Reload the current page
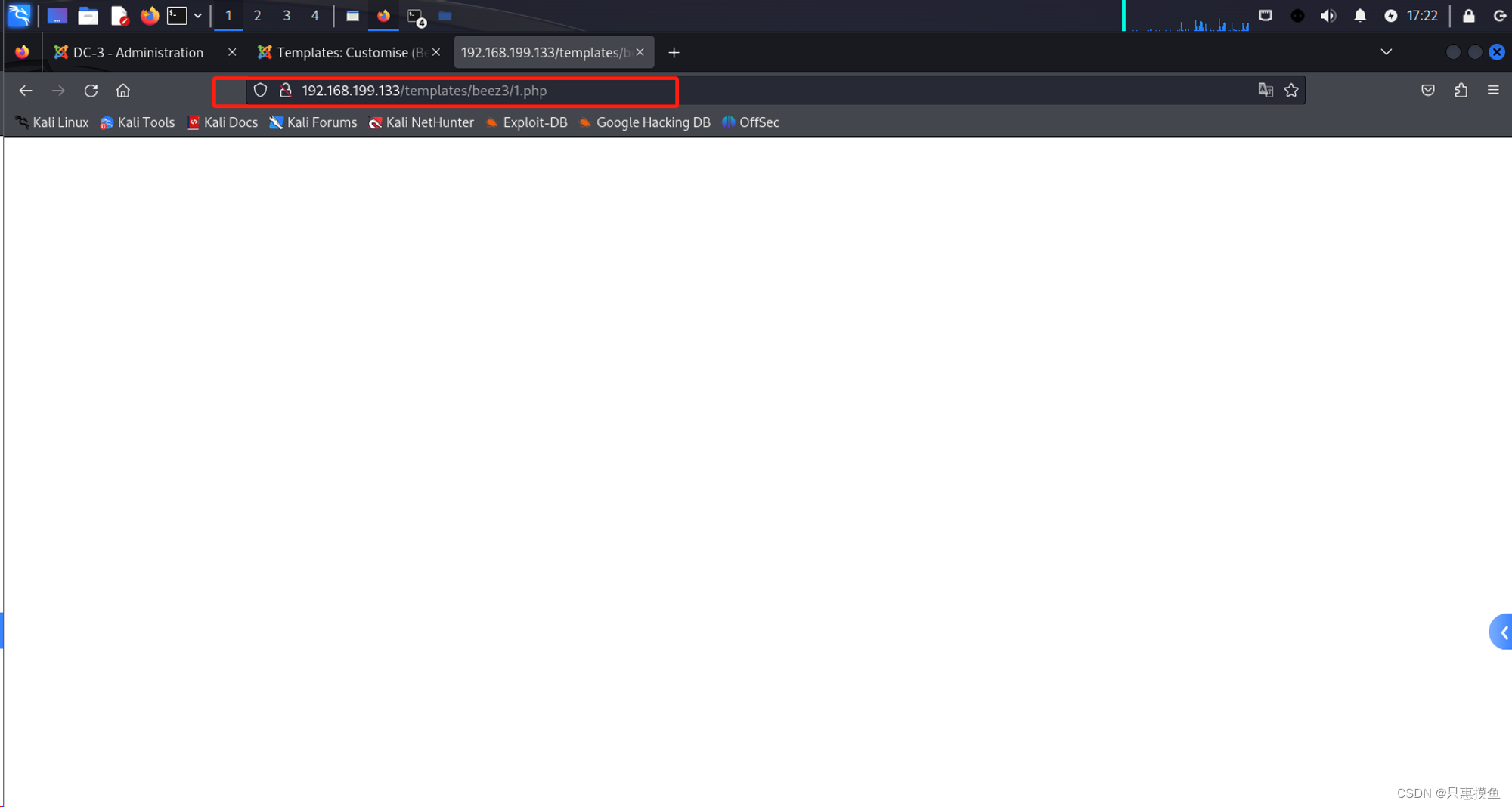 91,91
